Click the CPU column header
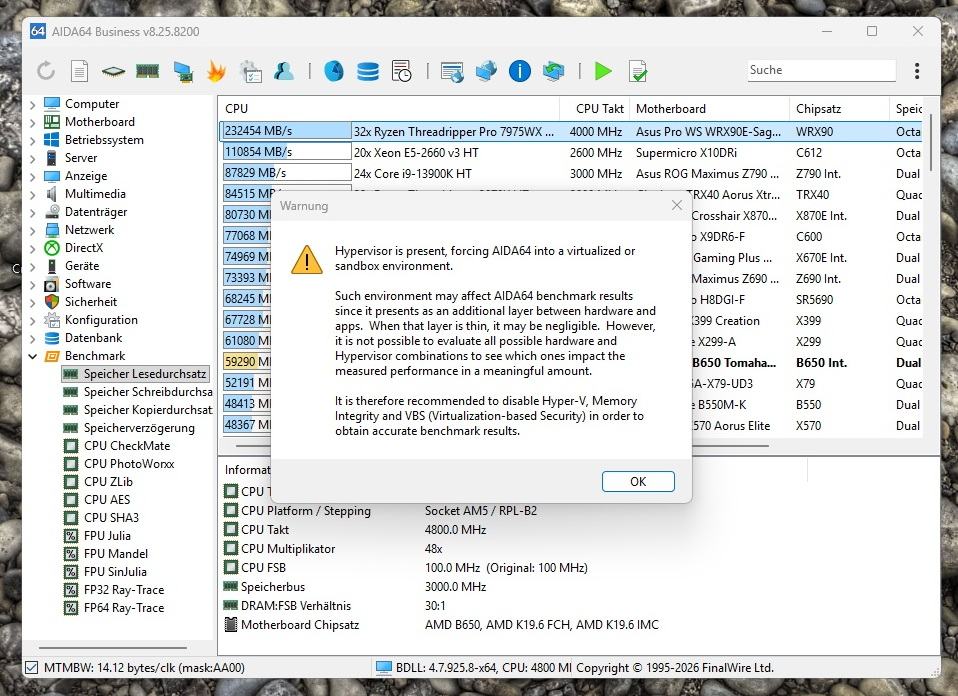The height and width of the screenshot is (696, 958). click(x=389, y=109)
